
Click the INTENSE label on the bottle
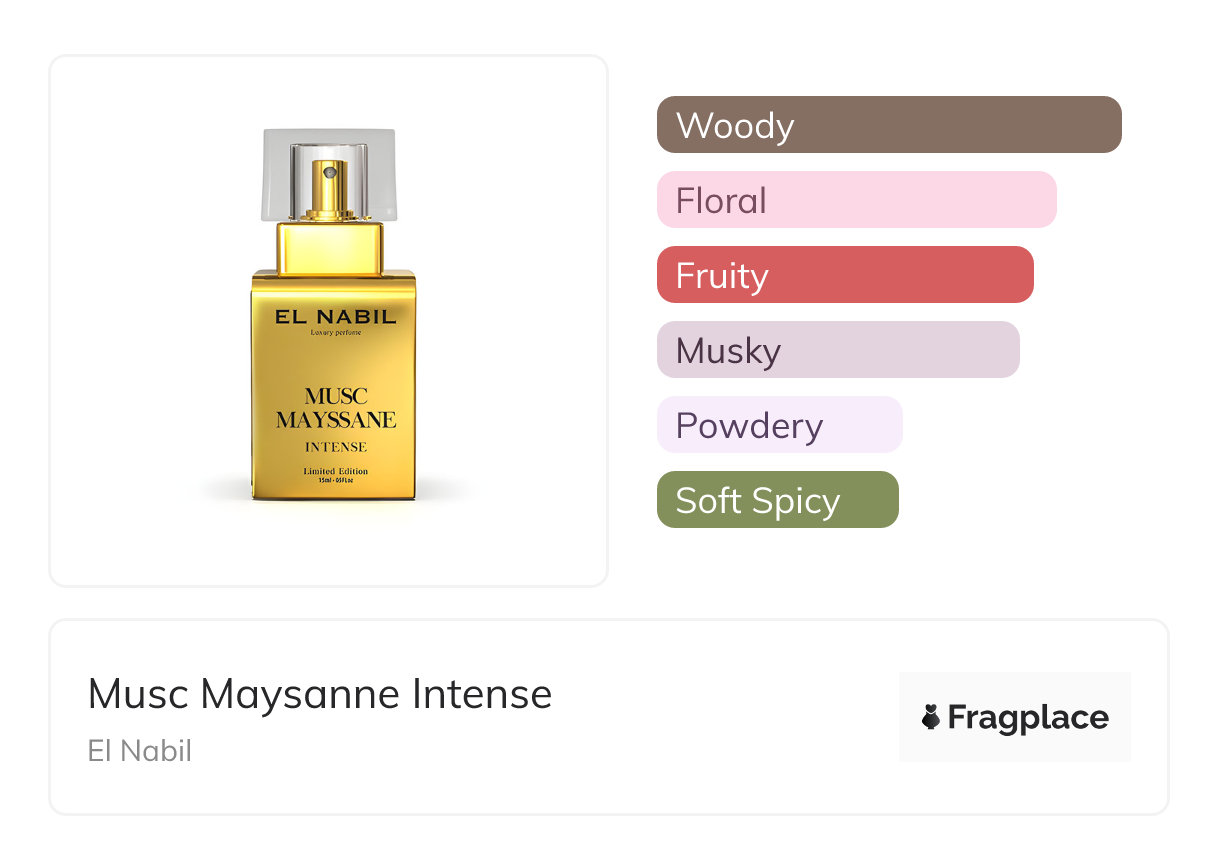point(336,447)
